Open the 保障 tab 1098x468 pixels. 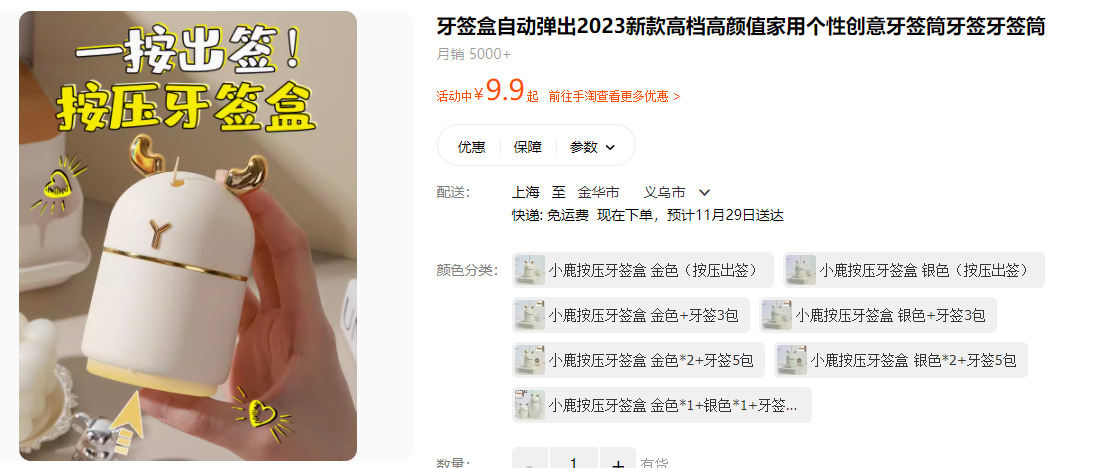527,147
